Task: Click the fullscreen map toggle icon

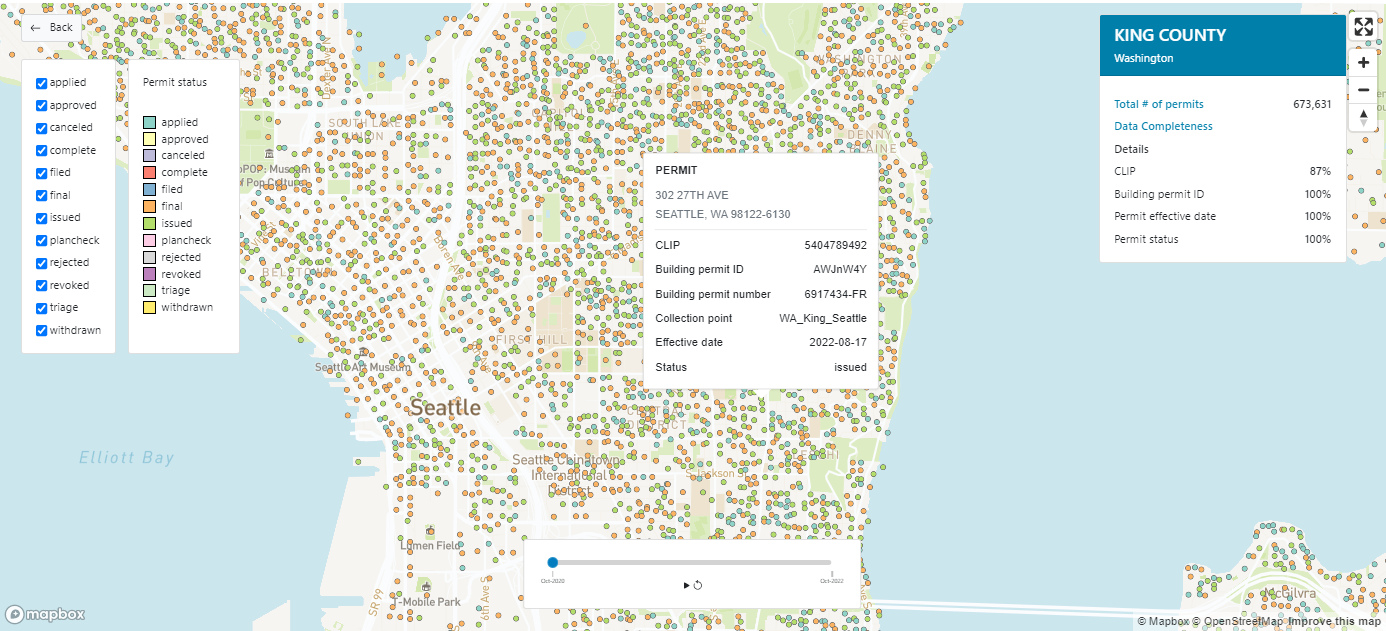Action: click(1363, 28)
